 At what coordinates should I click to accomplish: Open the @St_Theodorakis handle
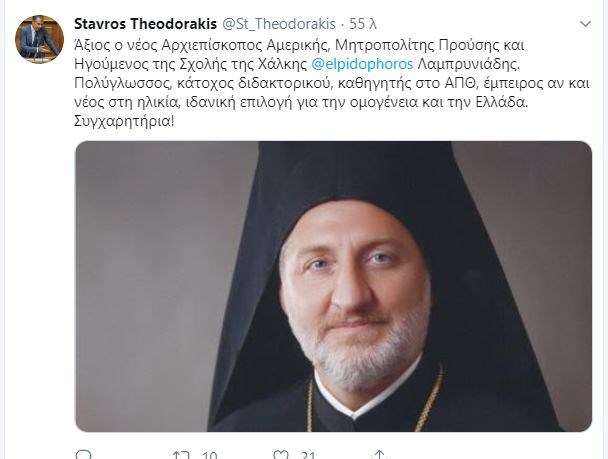tap(279, 24)
